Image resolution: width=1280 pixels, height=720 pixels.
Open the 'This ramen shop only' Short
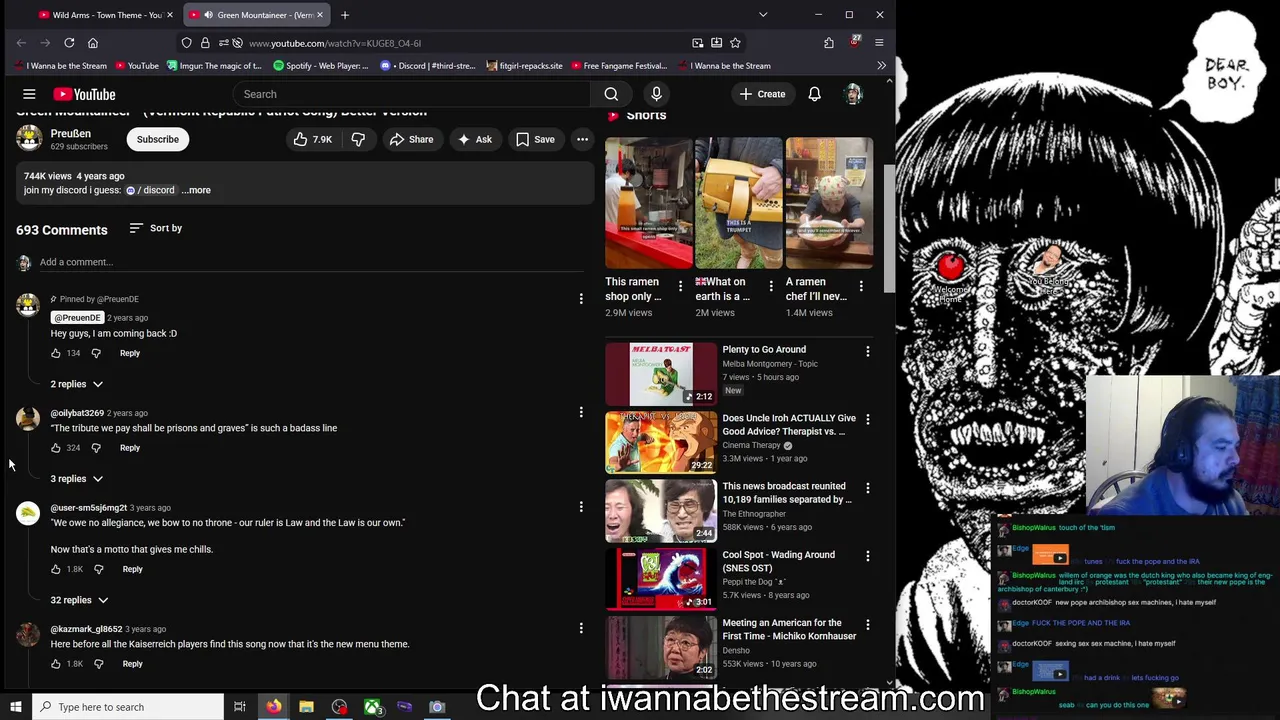coord(648,204)
